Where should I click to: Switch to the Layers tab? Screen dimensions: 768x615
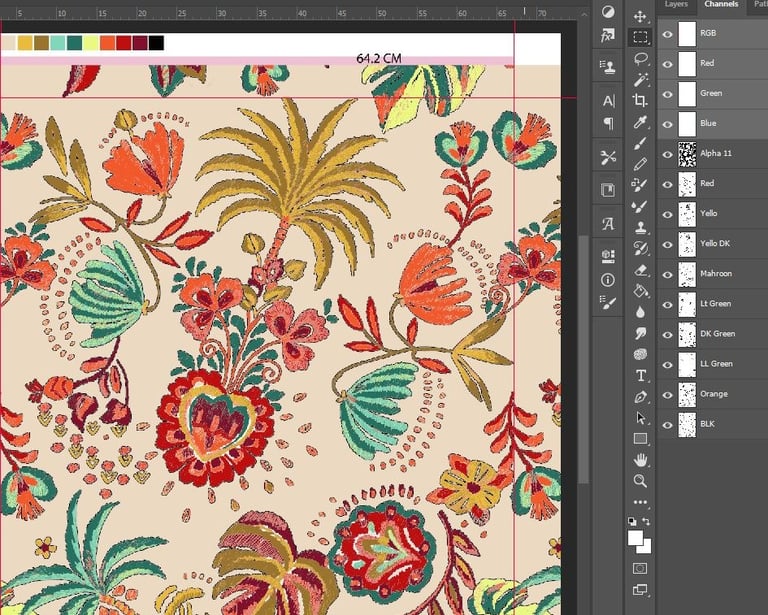pos(676,5)
